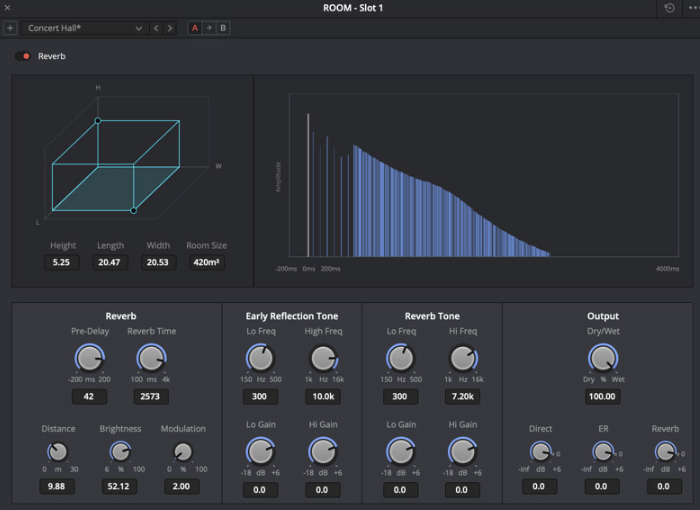The height and width of the screenshot is (510, 700).
Task: Click the Brightness value field
Action: click(120, 487)
